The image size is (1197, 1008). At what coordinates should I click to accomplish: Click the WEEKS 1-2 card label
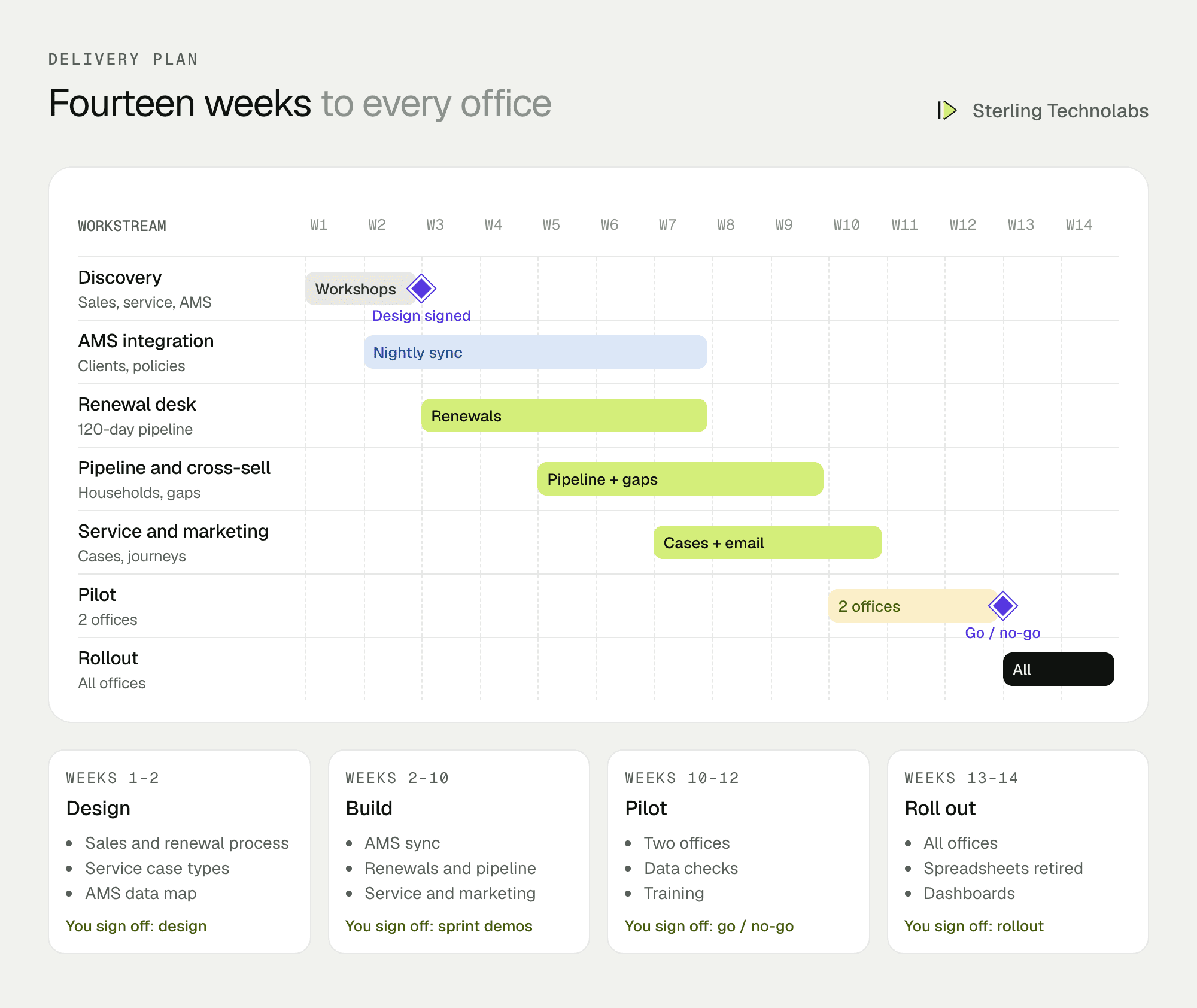[x=113, y=778]
